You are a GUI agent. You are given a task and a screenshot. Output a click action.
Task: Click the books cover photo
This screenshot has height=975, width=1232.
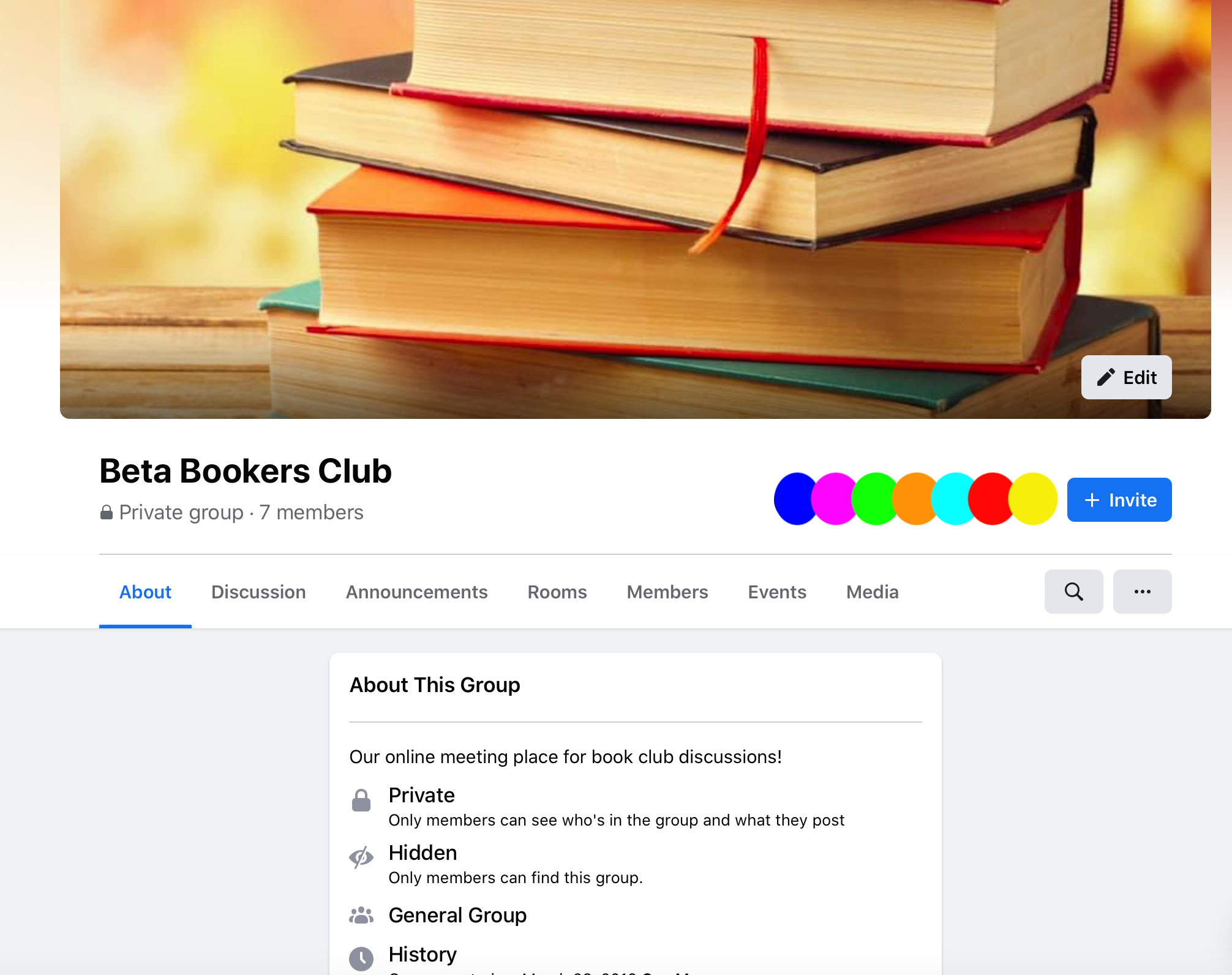pyautogui.click(x=636, y=209)
